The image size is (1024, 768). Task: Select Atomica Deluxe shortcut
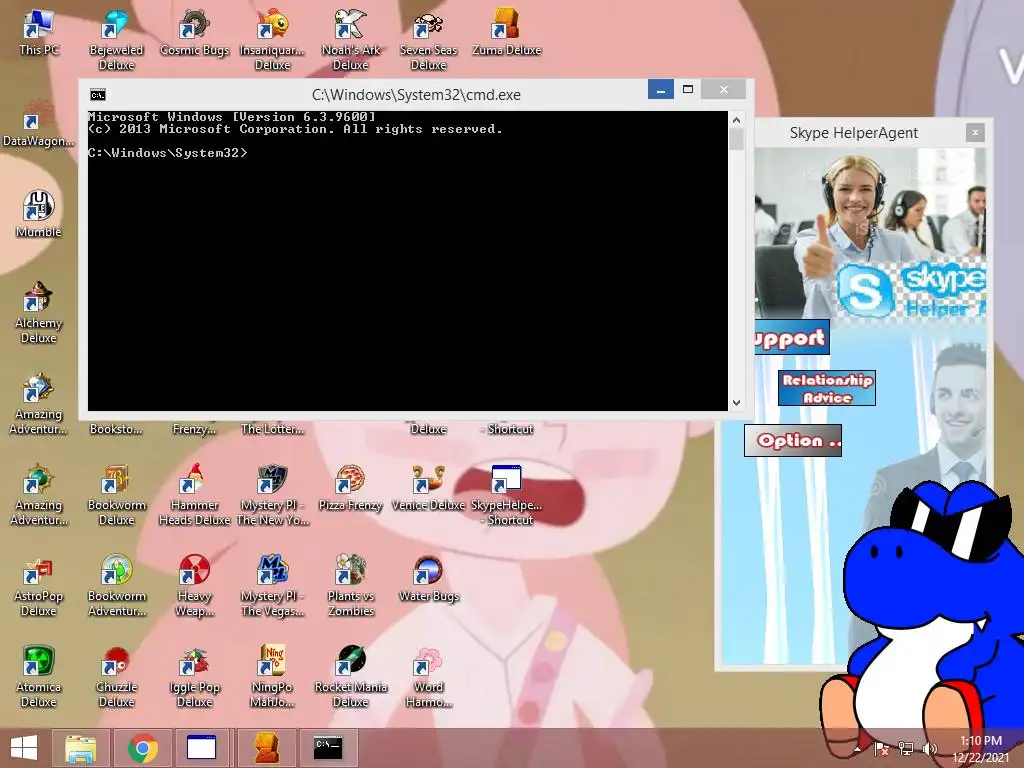click(x=39, y=677)
